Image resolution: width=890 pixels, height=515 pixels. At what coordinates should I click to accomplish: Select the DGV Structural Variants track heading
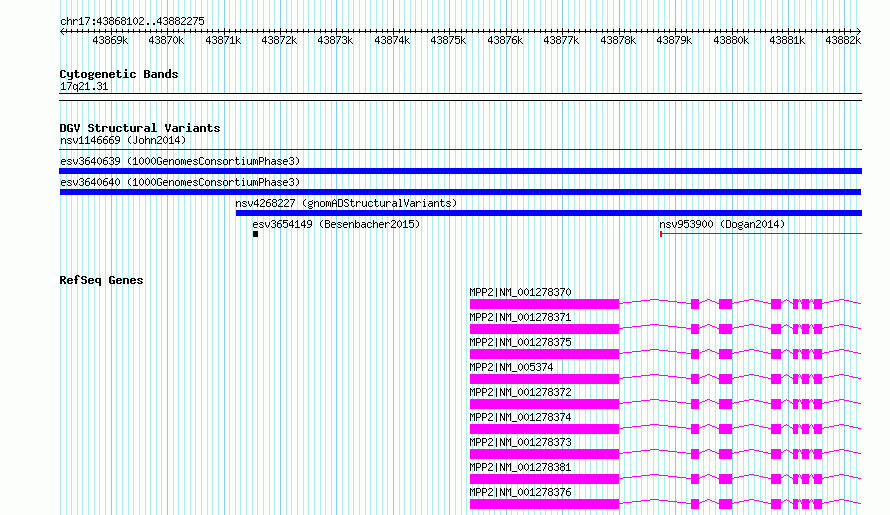click(140, 128)
